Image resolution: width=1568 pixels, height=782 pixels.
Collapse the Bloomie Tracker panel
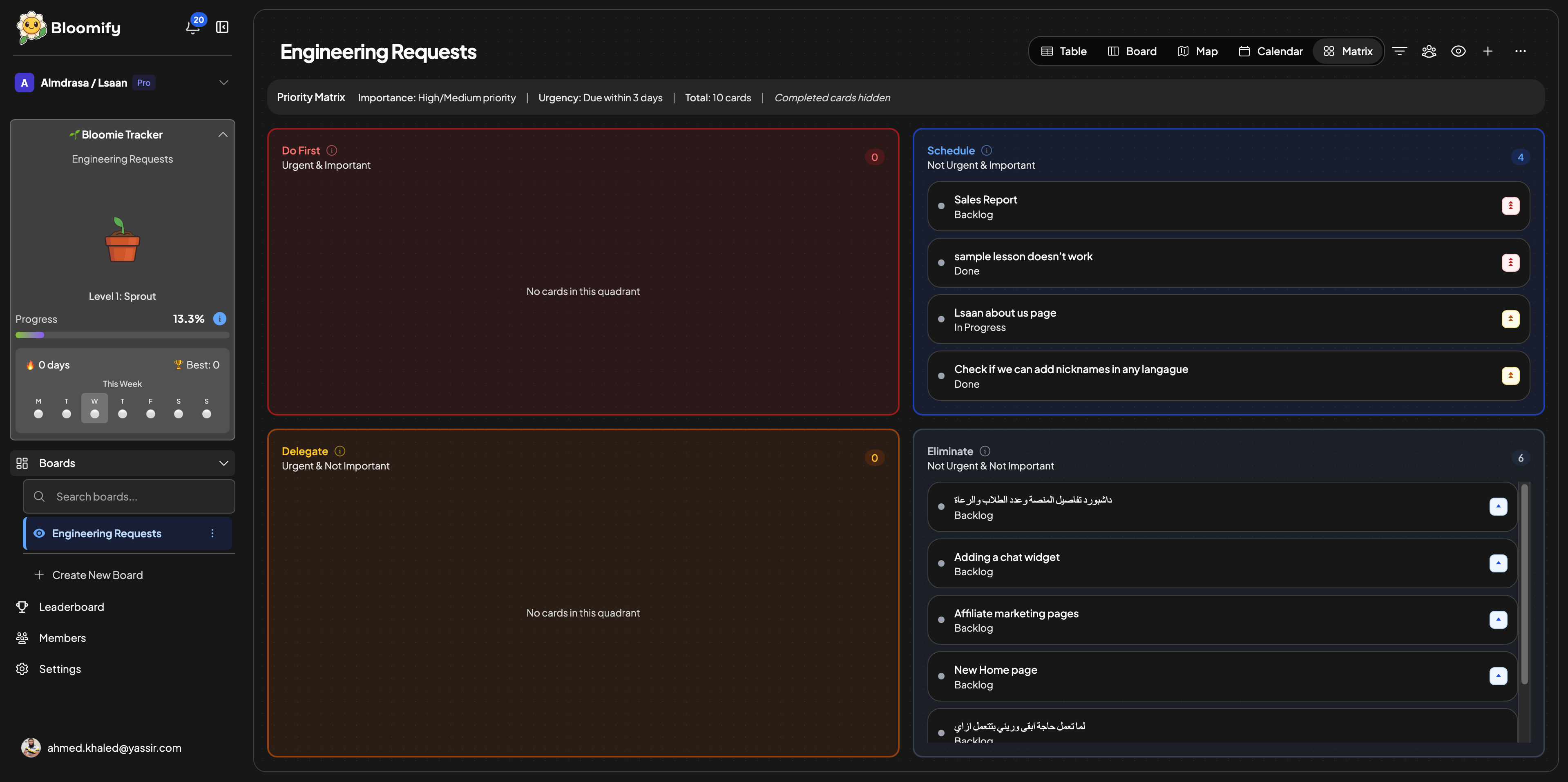click(x=223, y=134)
